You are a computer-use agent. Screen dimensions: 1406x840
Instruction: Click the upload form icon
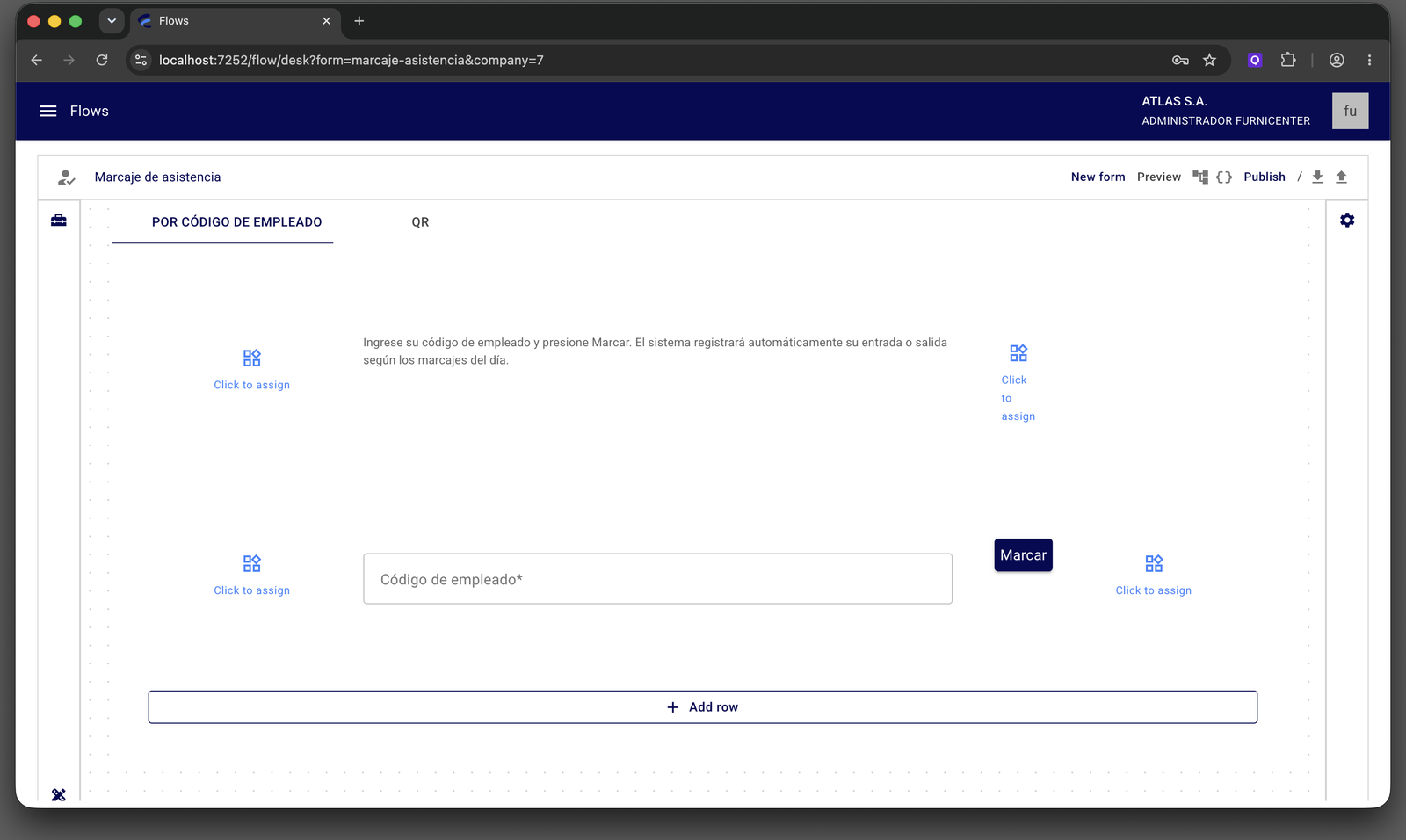pos(1341,177)
